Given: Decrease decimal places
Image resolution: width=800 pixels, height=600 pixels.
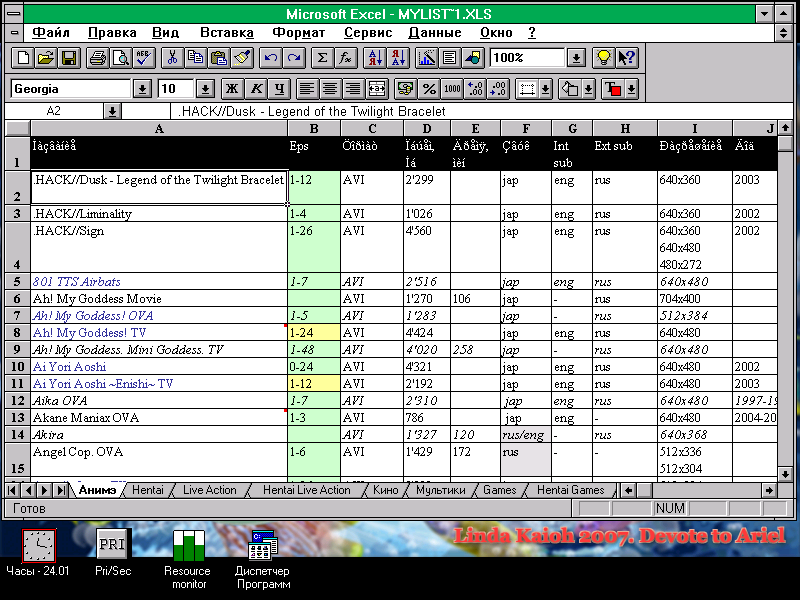Looking at the screenshot, I should tap(498, 89).
